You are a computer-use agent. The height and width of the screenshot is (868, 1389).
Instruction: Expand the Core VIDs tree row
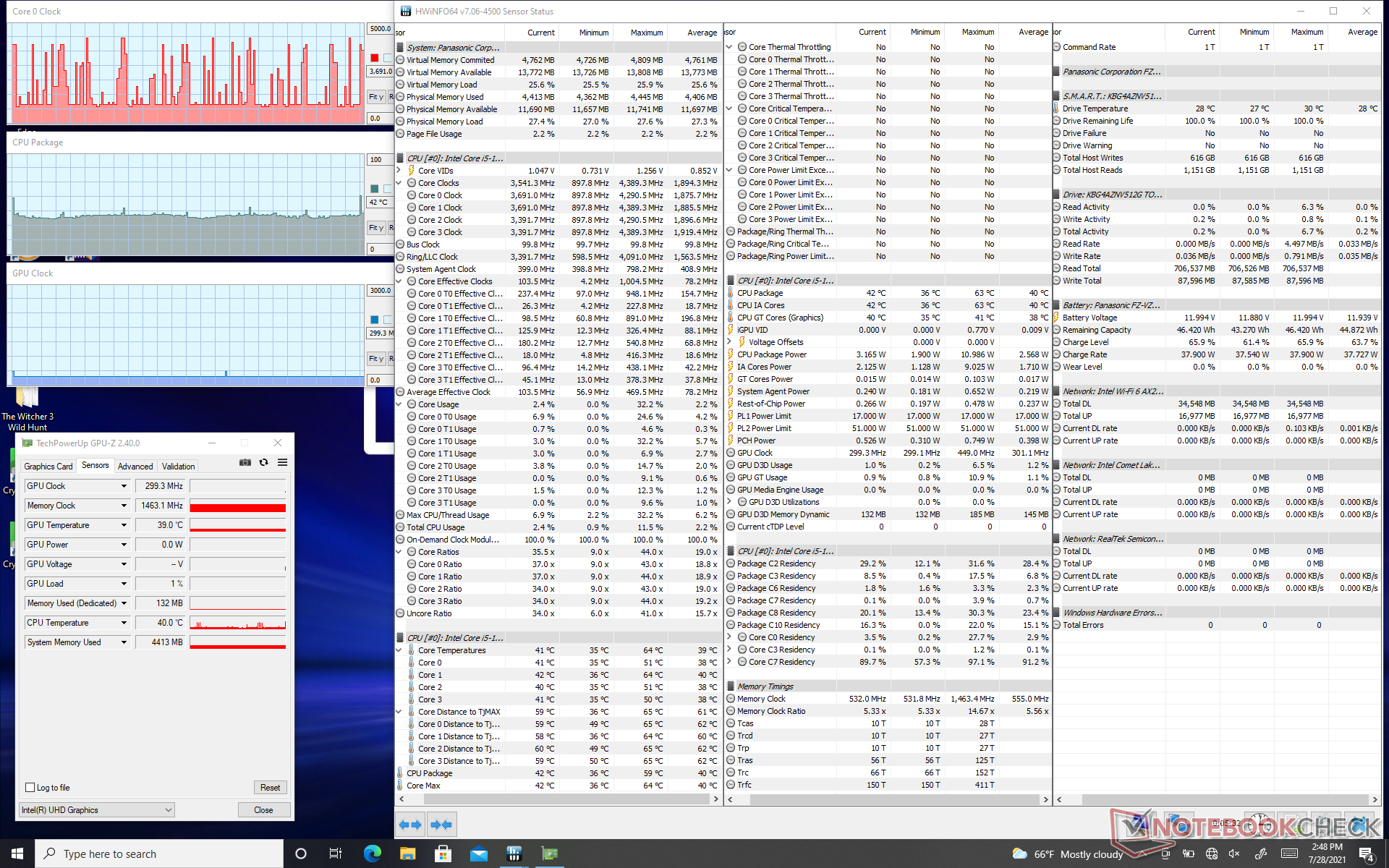tap(399, 171)
